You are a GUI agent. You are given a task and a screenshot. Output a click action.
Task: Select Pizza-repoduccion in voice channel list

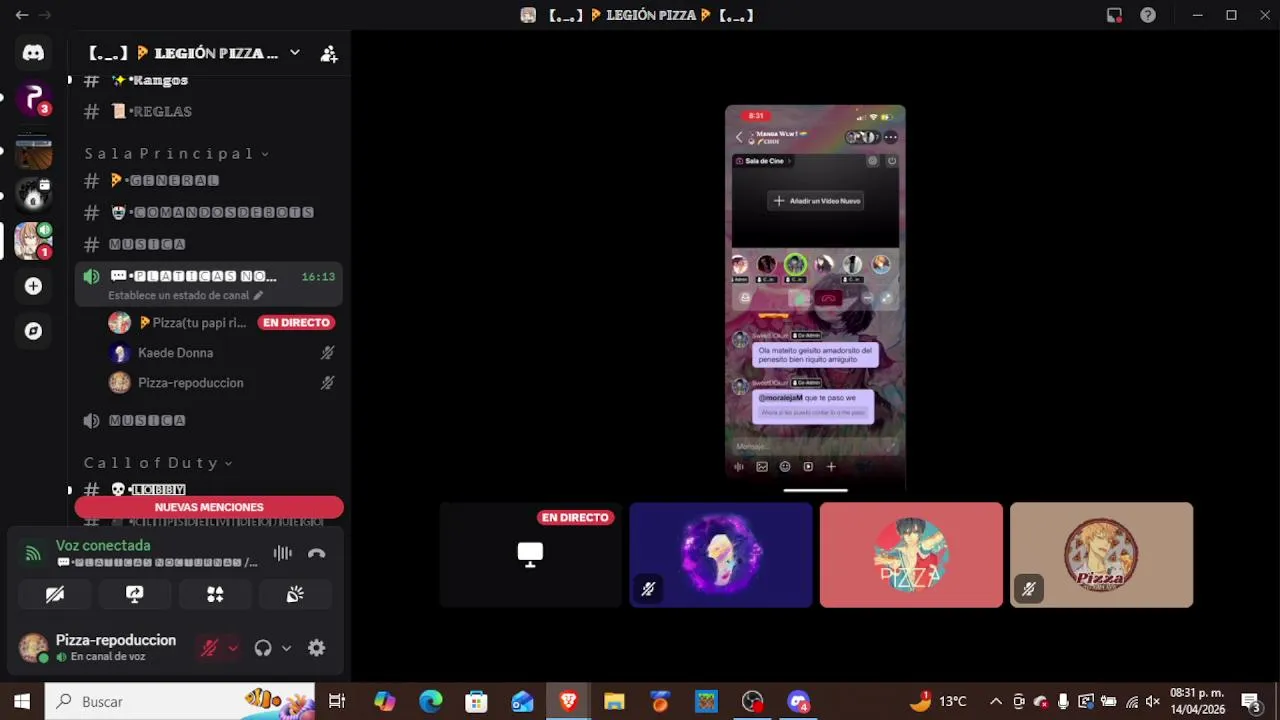[190, 383]
